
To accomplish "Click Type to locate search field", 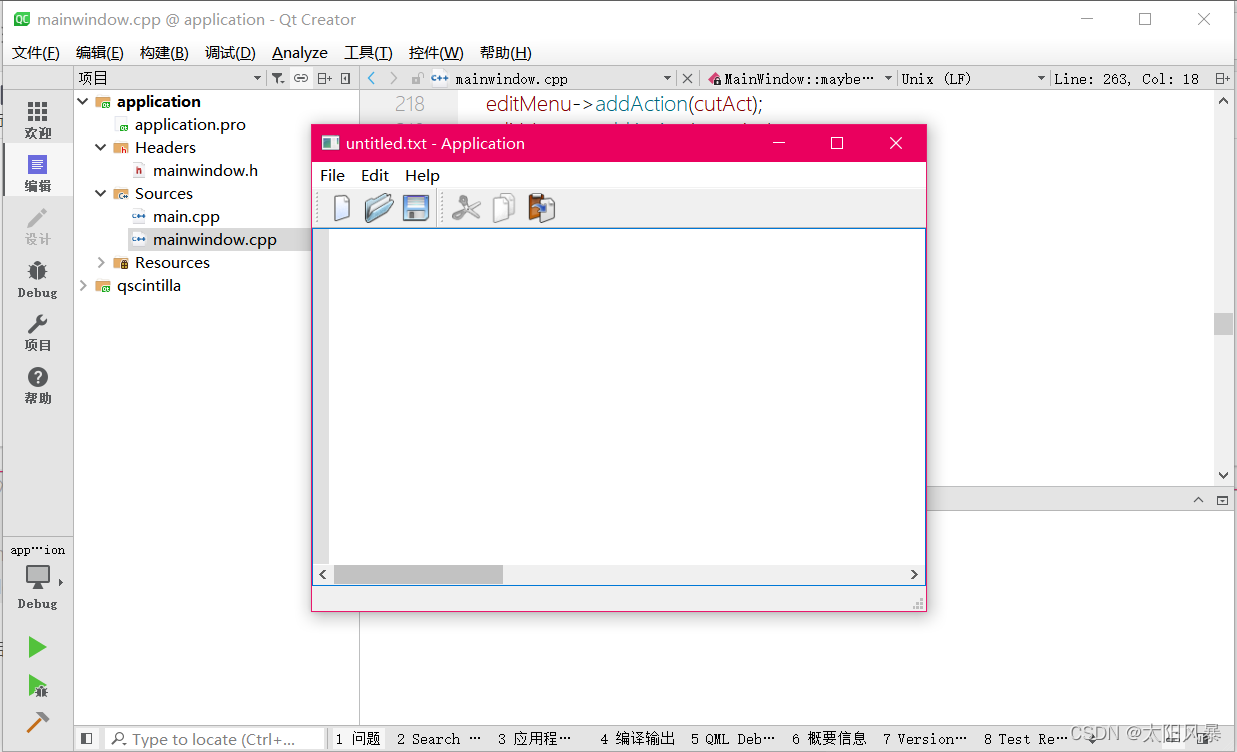I will (215, 738).
